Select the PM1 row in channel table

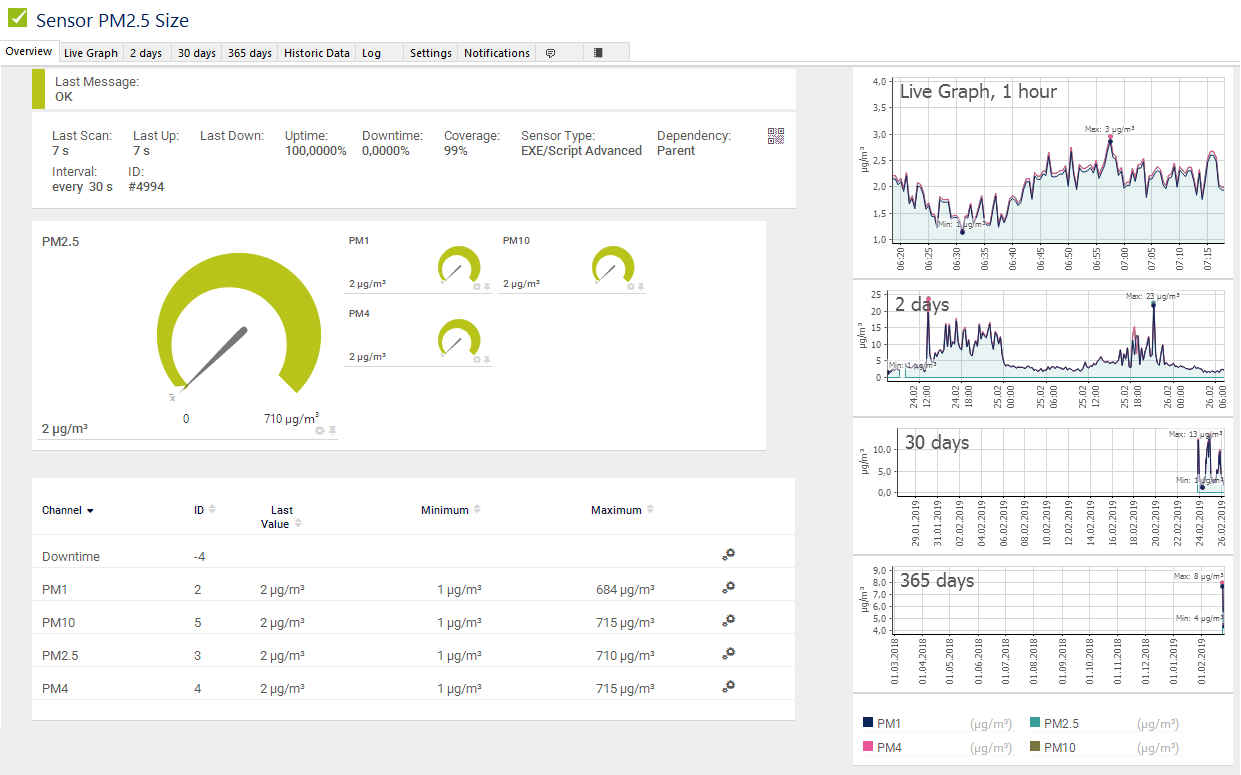coord(413,590)
